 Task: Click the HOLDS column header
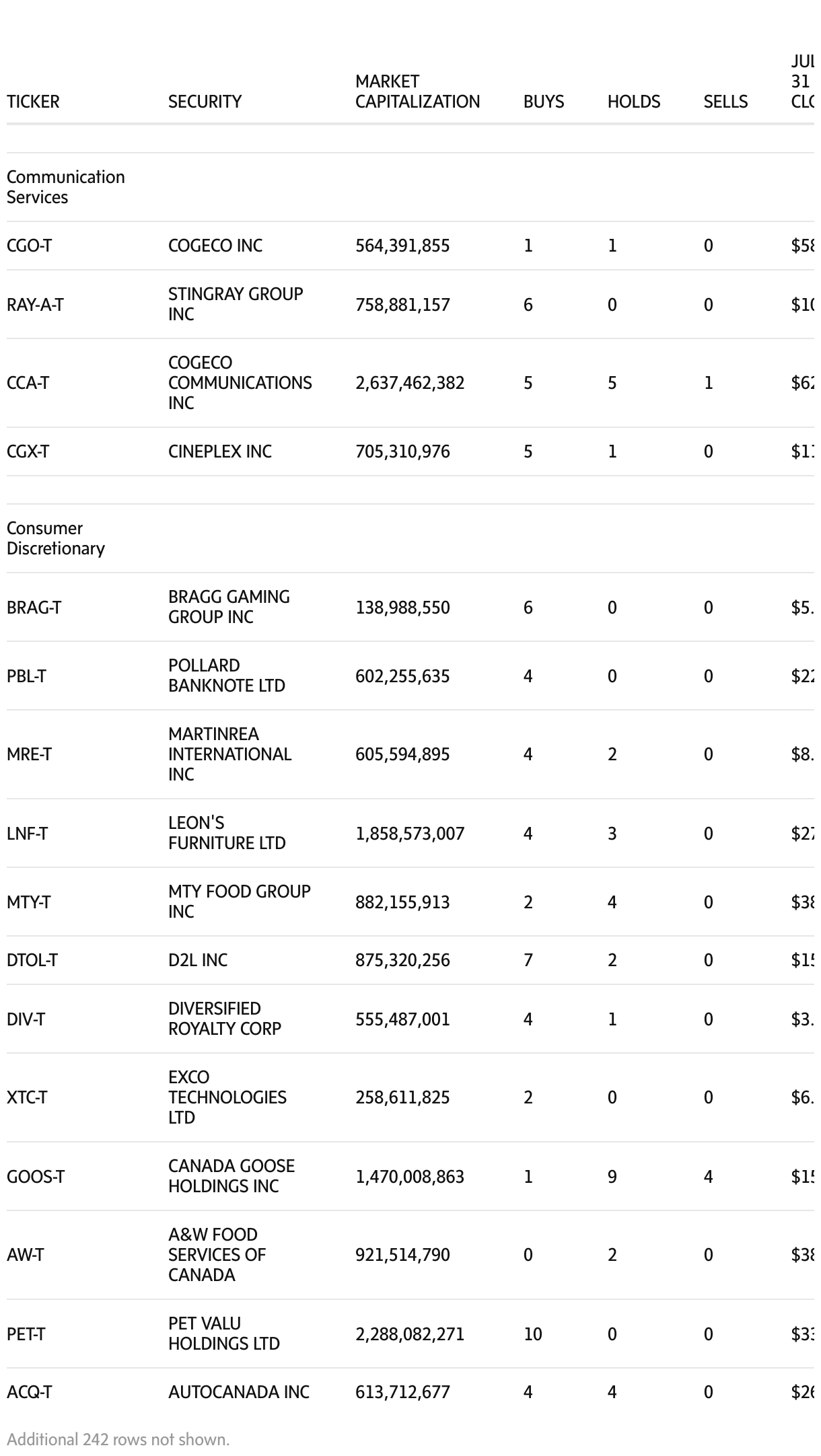tap(633, 102)
